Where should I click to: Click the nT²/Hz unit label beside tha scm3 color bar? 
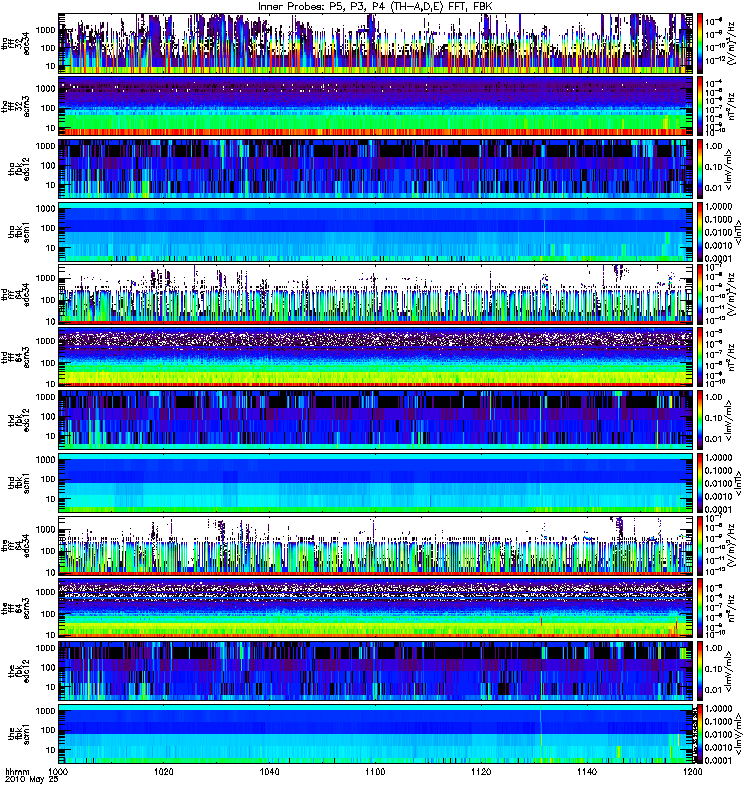[732, 106]
